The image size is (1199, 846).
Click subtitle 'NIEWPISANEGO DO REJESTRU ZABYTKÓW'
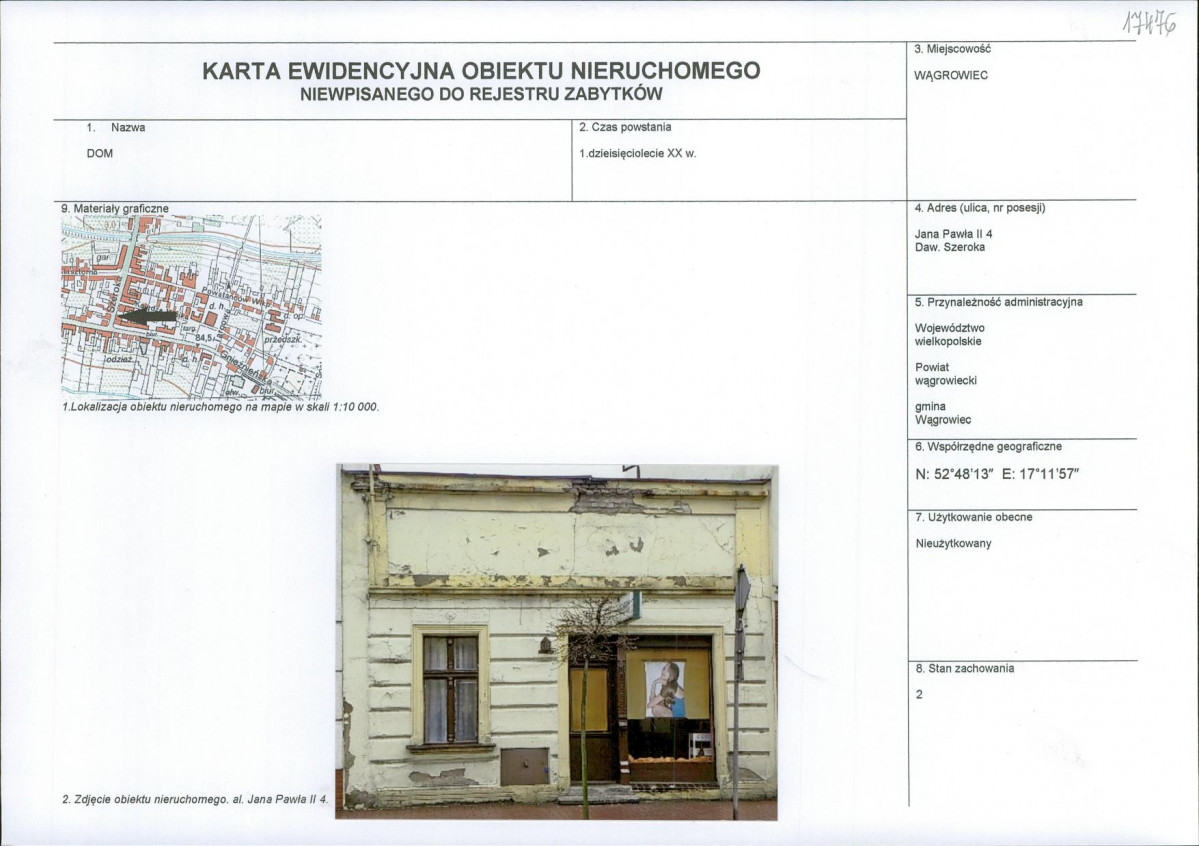481,95
